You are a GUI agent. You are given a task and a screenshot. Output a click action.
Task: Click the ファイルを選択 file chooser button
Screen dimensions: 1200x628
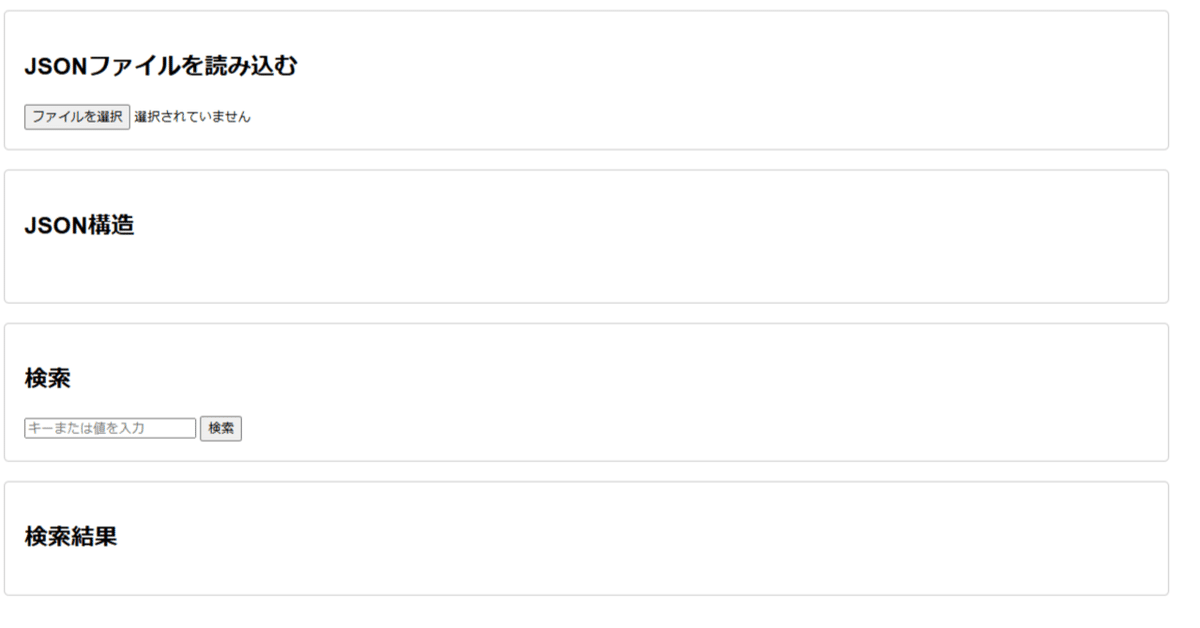77,117
